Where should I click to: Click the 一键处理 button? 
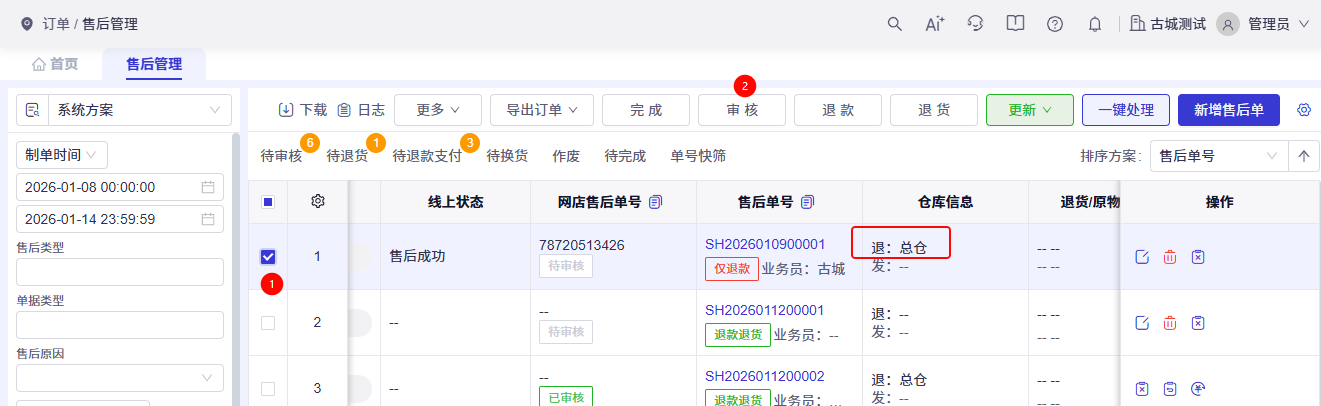click(1126, 110)
